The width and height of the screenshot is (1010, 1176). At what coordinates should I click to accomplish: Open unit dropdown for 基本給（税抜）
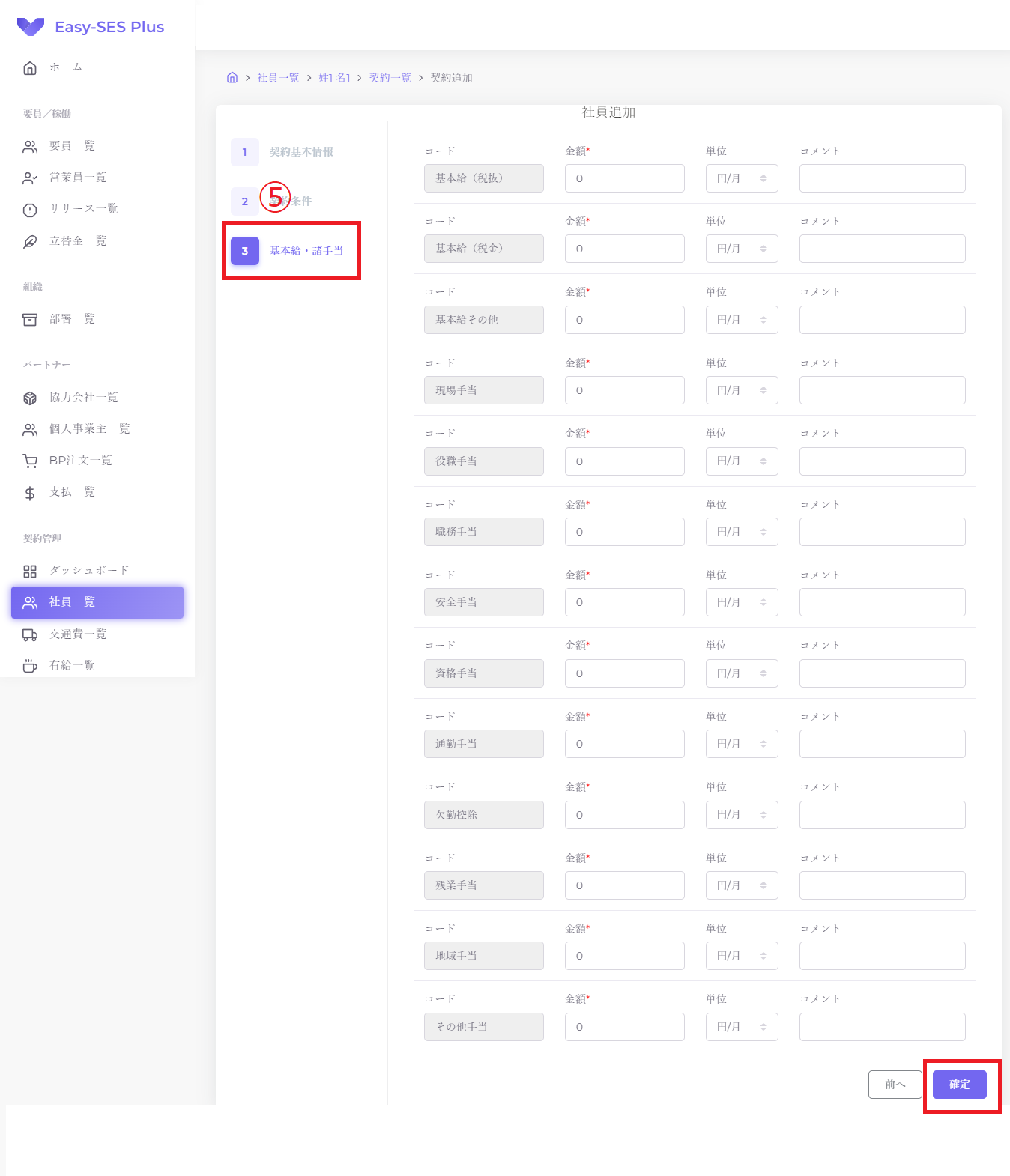[x=741, y=178]
